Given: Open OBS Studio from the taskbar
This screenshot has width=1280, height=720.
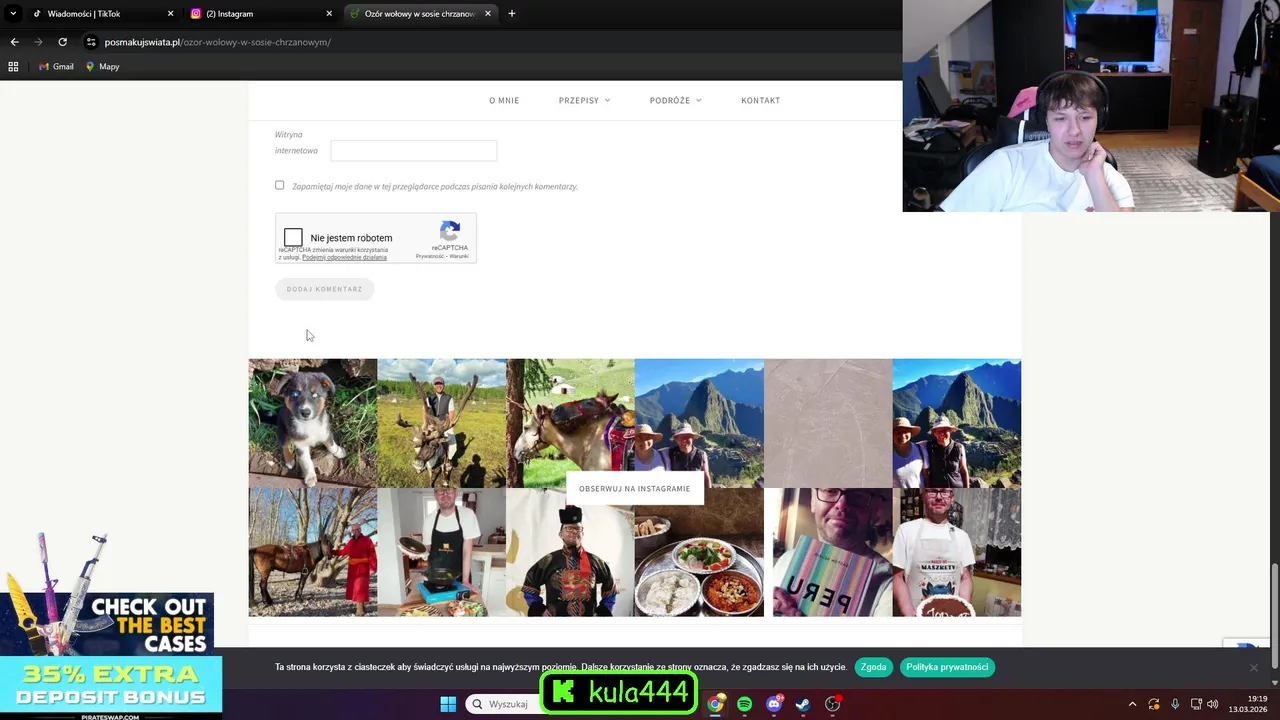Looking at the screenshot, I should 833,704.
